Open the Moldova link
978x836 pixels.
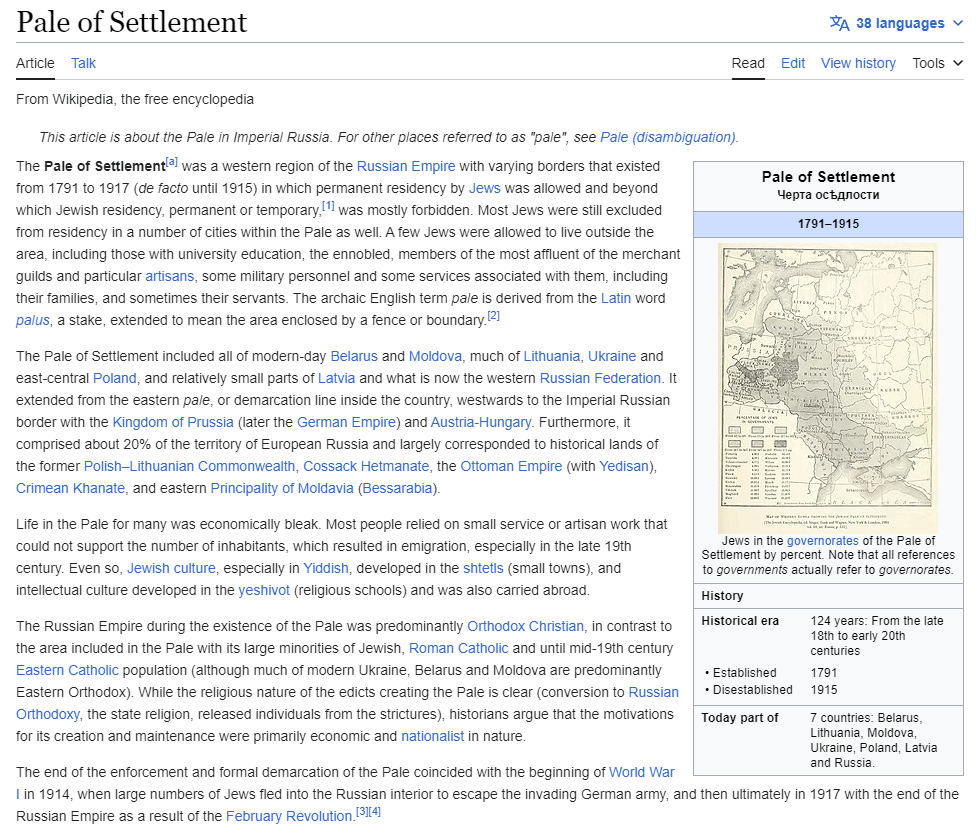pyautogui.click(x=435, y=356)
